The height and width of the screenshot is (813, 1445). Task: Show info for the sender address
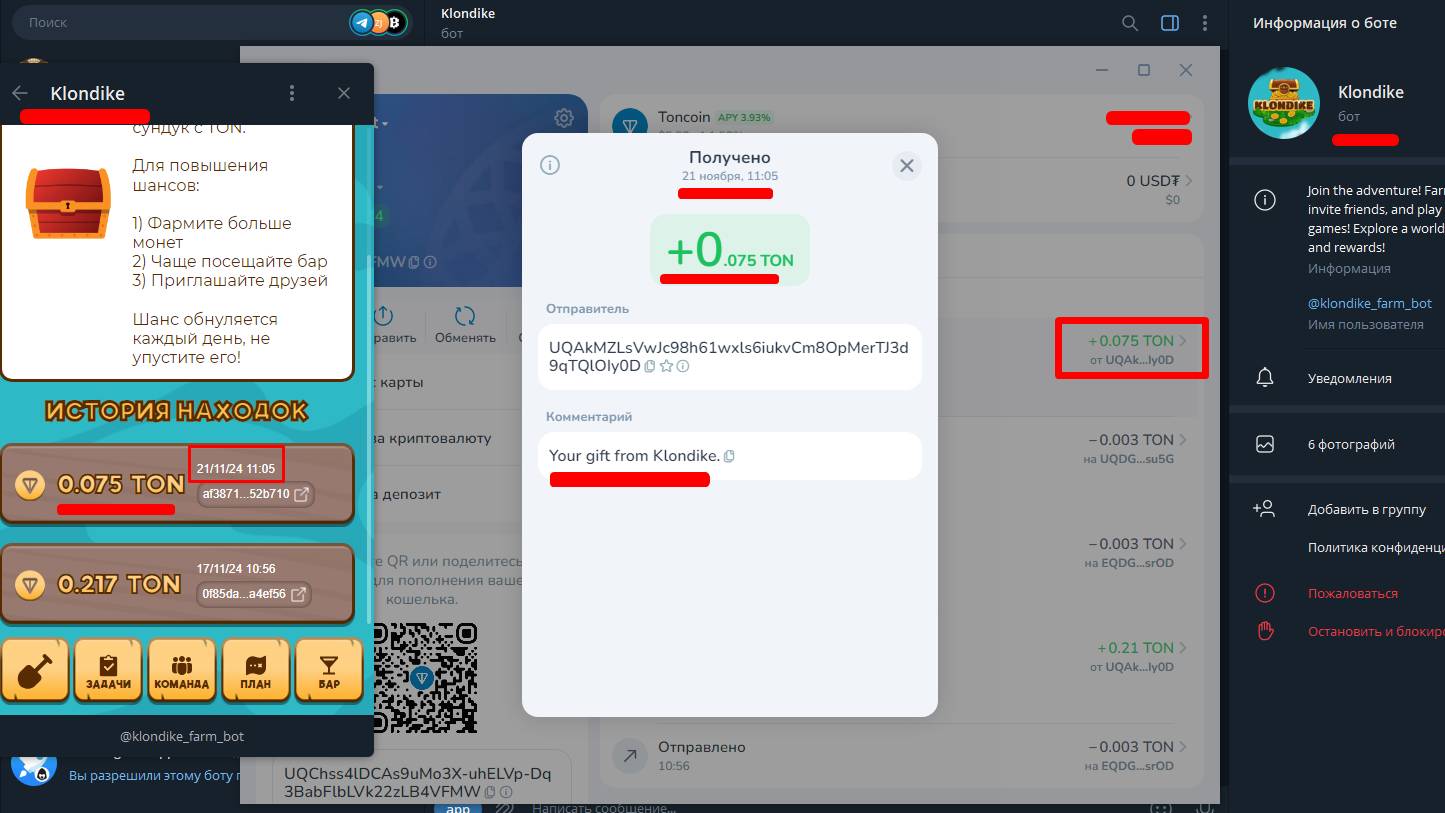tap(683, 366)
